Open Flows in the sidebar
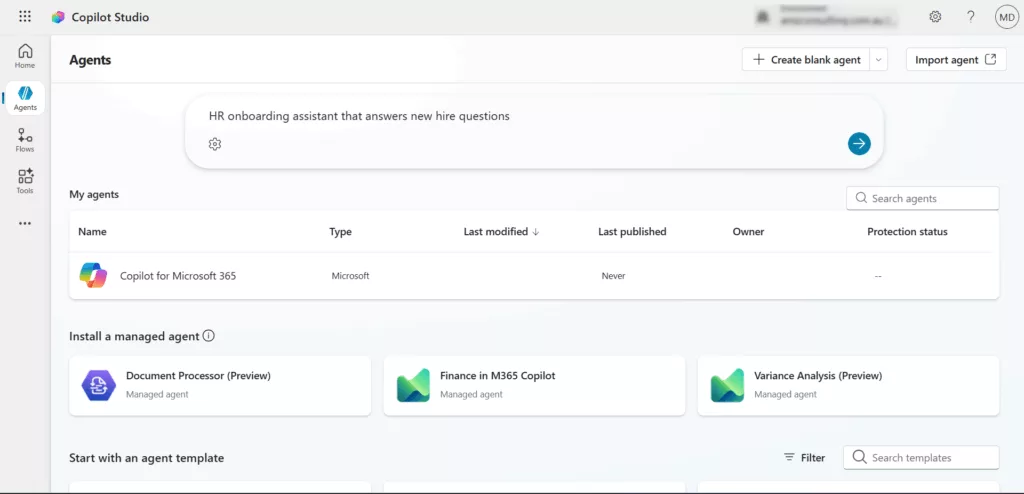 (x=25, y=140)
